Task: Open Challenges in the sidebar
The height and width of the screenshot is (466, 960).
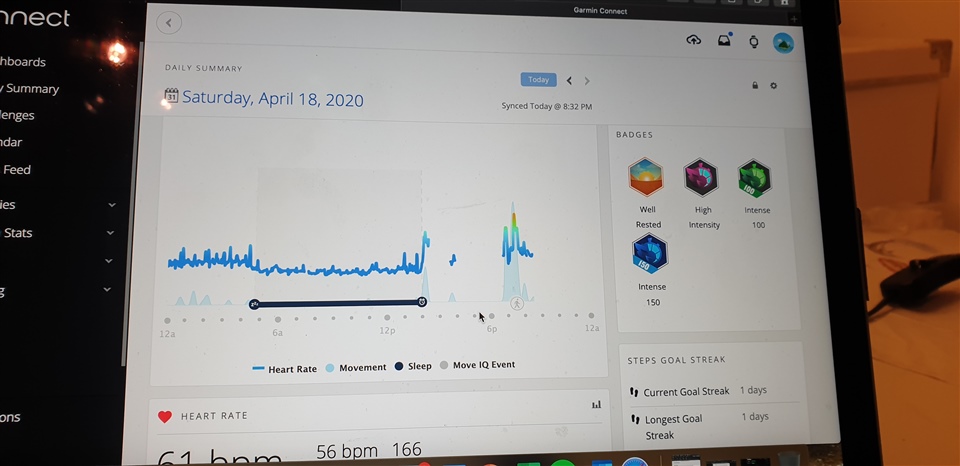Action: (x=17, y=115)
